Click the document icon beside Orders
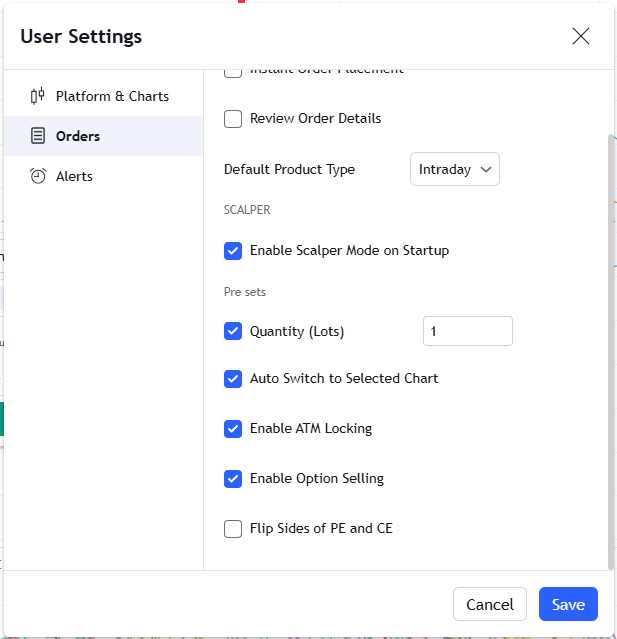617x639 pixels. [38, 136]
